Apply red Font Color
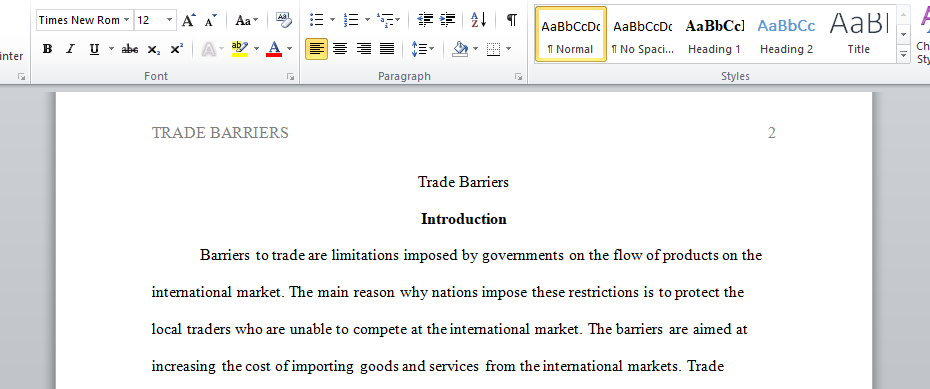The height and width of the screenshot is (389, 930). [x=274, y=49]
